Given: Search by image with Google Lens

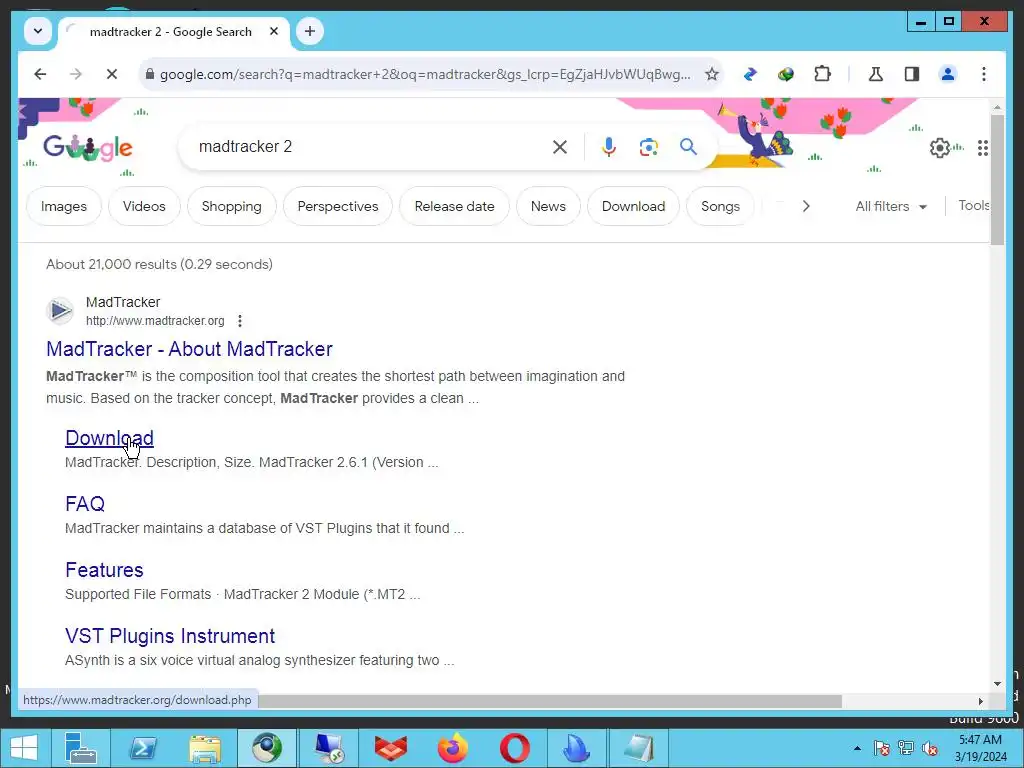Looking at the screenshot, I should pos(648,147).
